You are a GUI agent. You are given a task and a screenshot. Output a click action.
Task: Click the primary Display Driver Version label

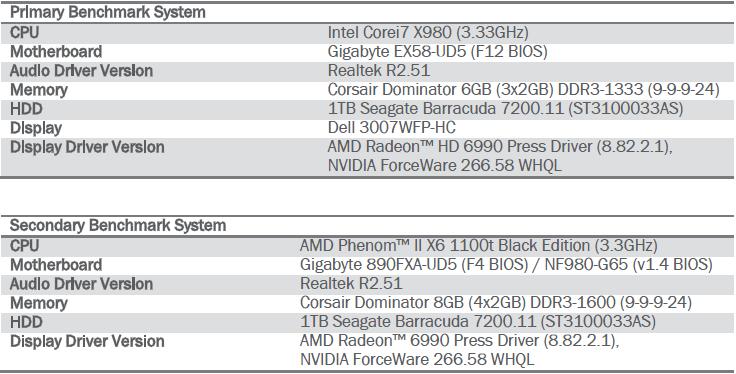(x=87, y=147)
